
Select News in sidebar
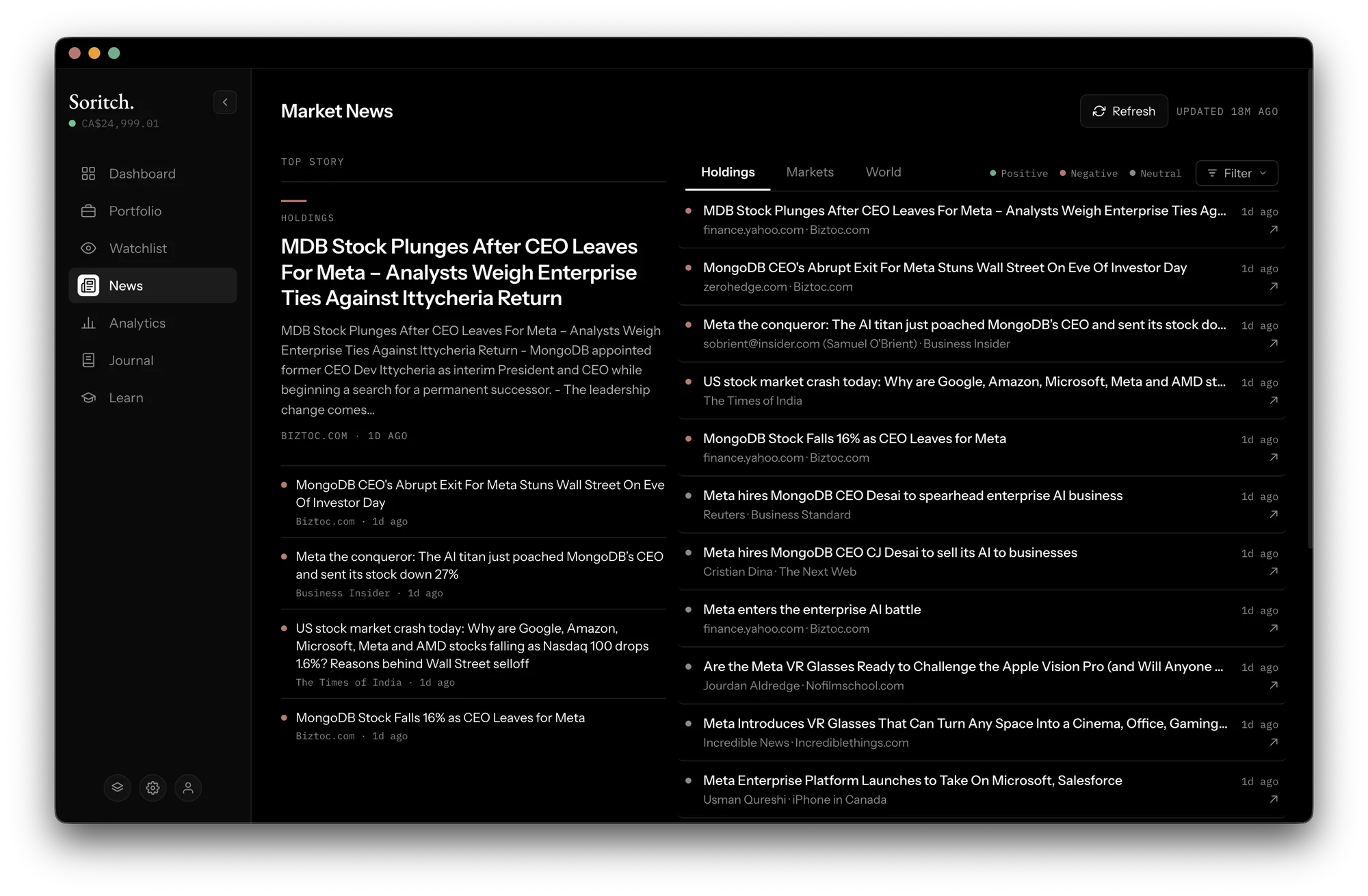[x=153, y=285]
